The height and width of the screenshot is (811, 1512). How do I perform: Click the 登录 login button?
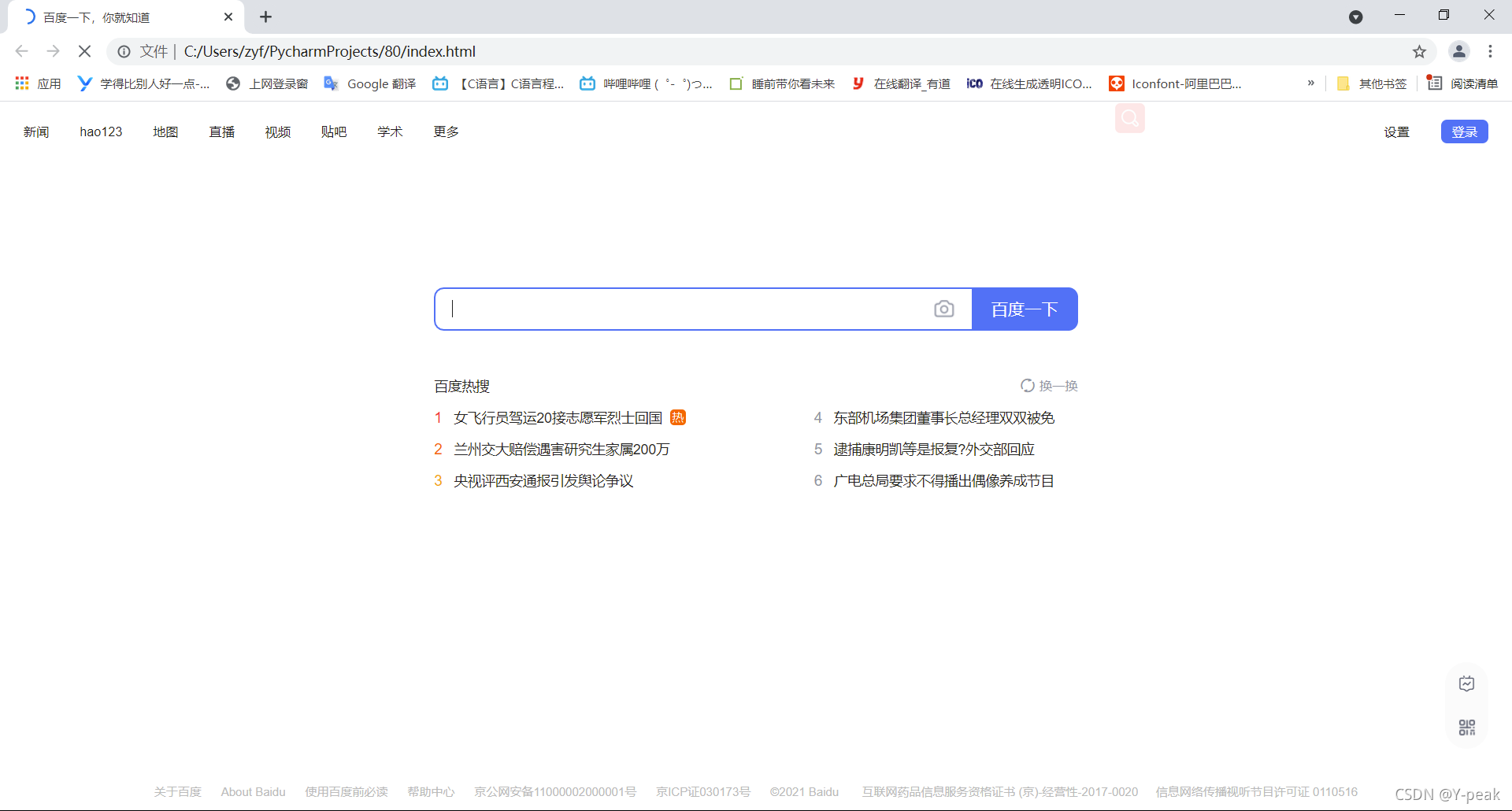(x=1464, y=131)
